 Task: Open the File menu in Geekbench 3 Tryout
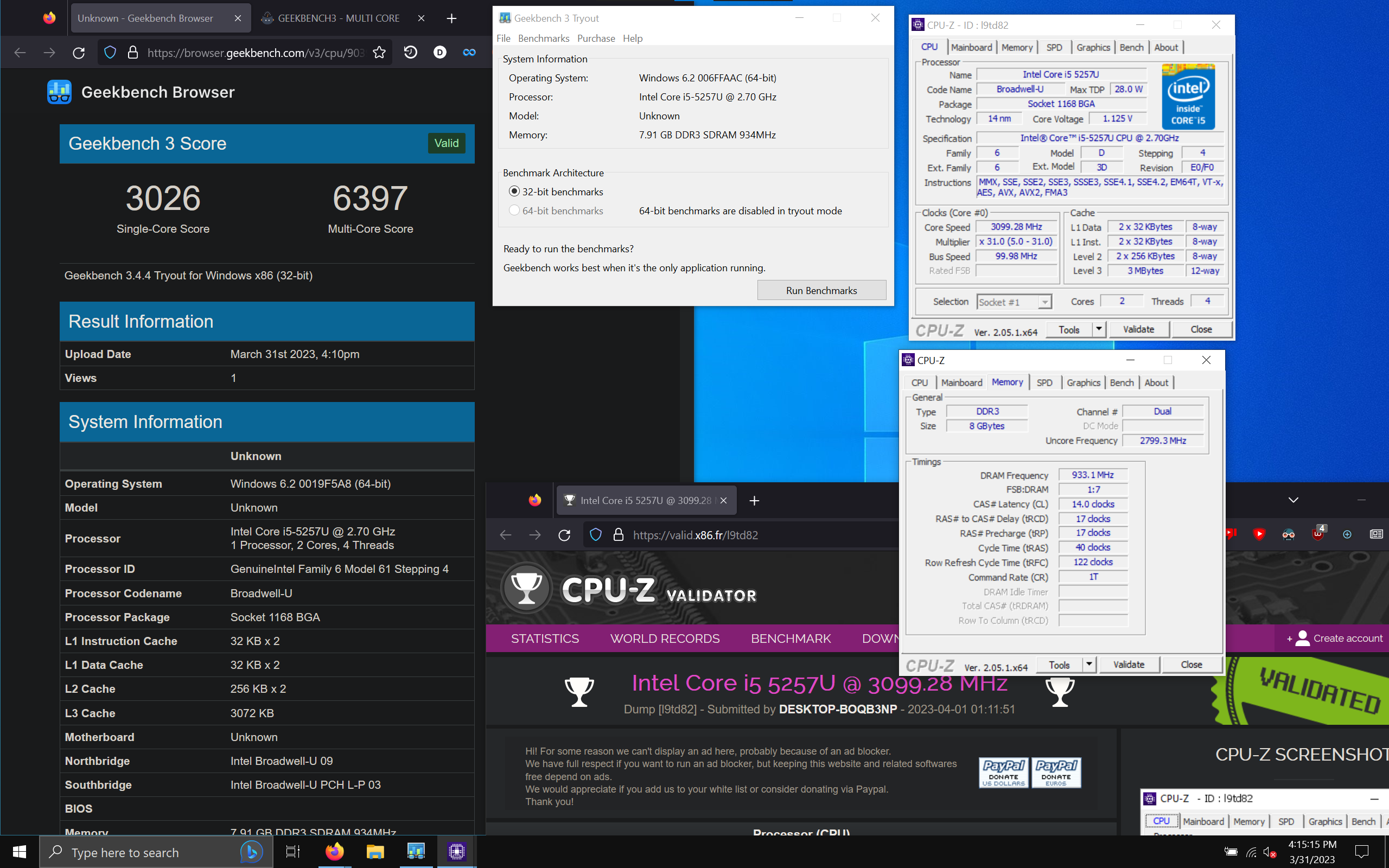point(504,39)
